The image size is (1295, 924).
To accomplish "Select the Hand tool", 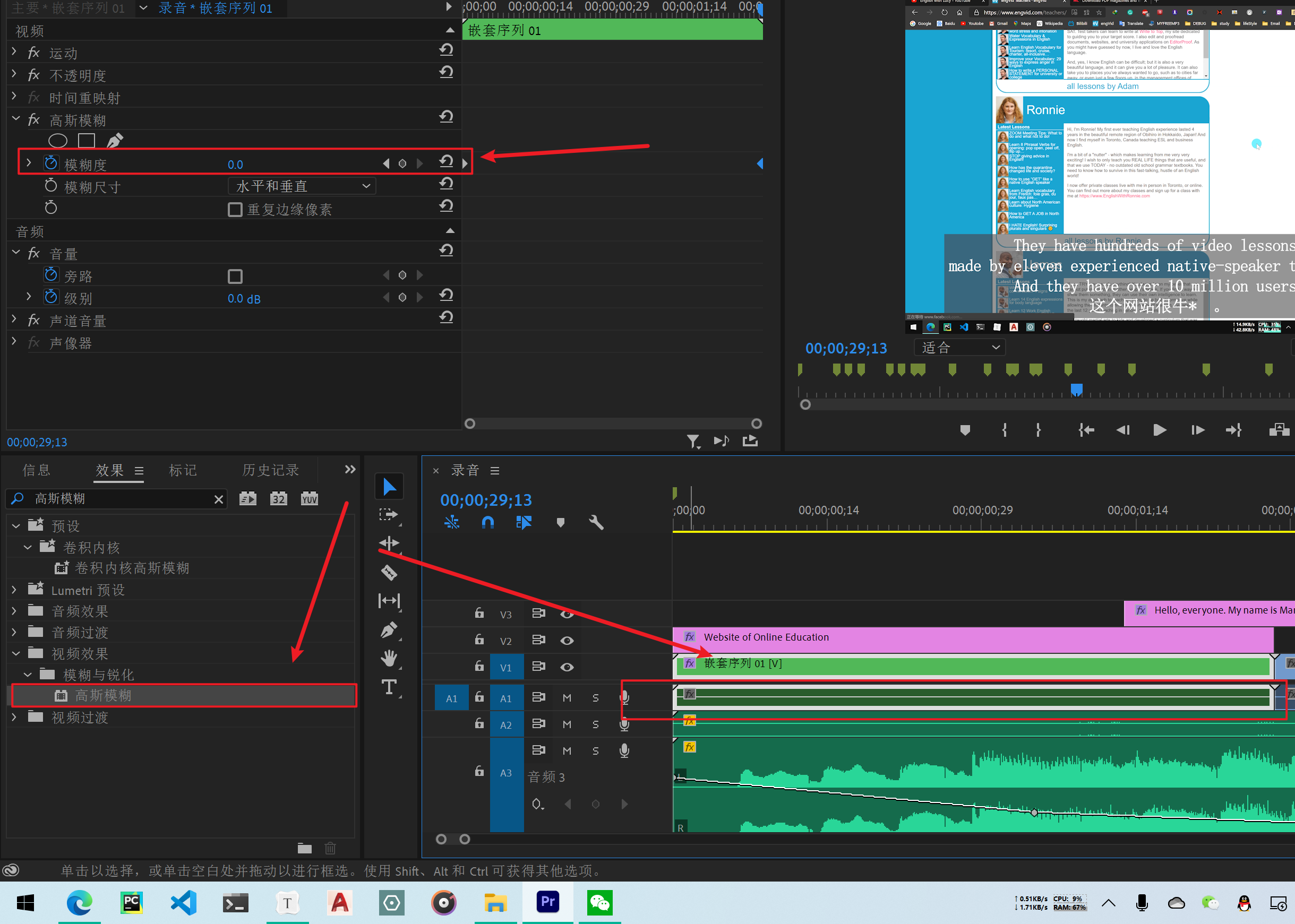I will (x=389, y=658).
